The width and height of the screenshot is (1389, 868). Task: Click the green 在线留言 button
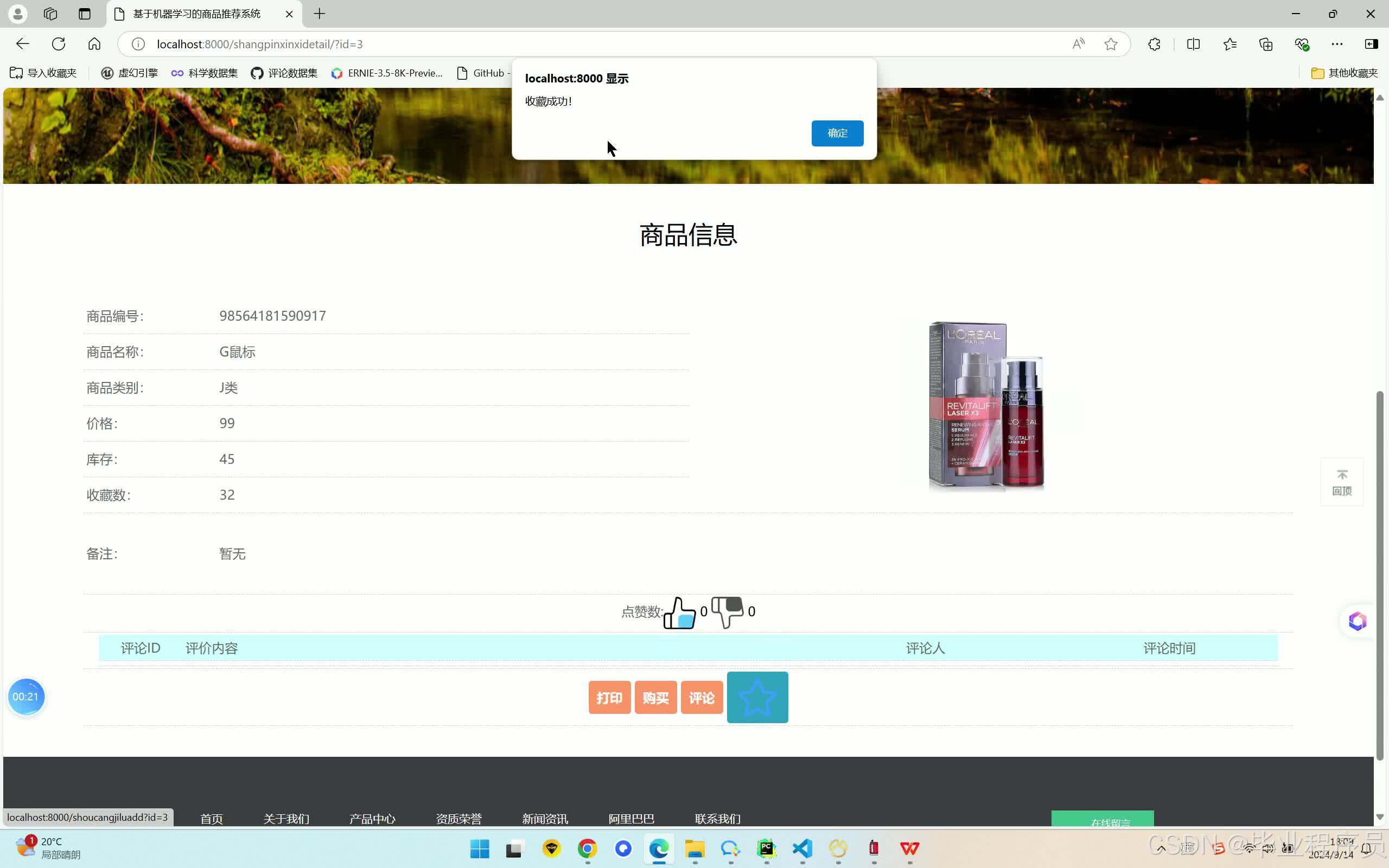[1102, 819]
